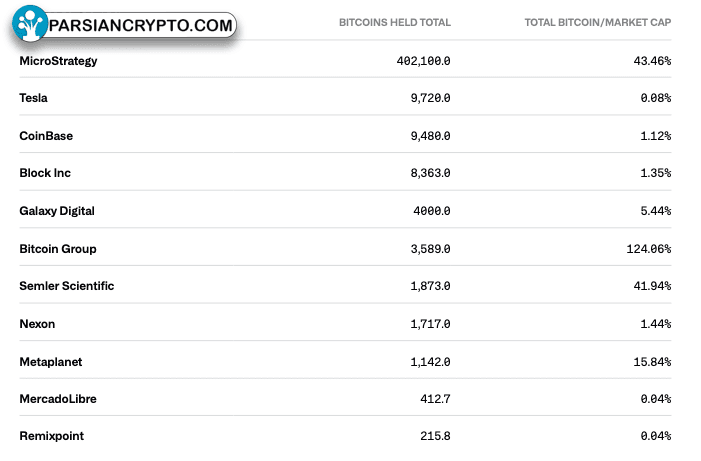Click the ParsianCrypto tree logo icon
The height and width of the screenshot is (461, 701).
pos(30,23)
